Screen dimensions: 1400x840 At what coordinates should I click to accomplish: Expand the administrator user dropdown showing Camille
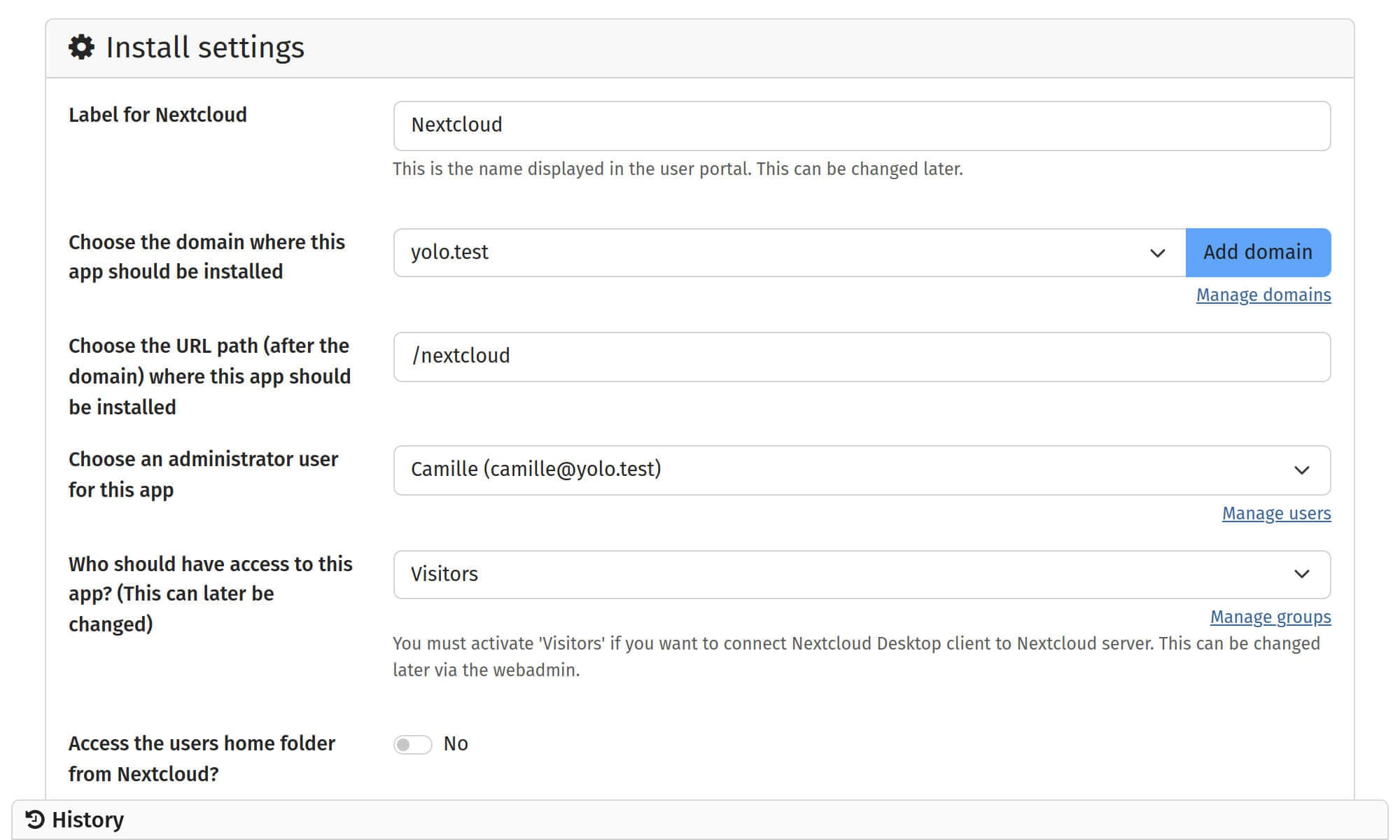861,470
